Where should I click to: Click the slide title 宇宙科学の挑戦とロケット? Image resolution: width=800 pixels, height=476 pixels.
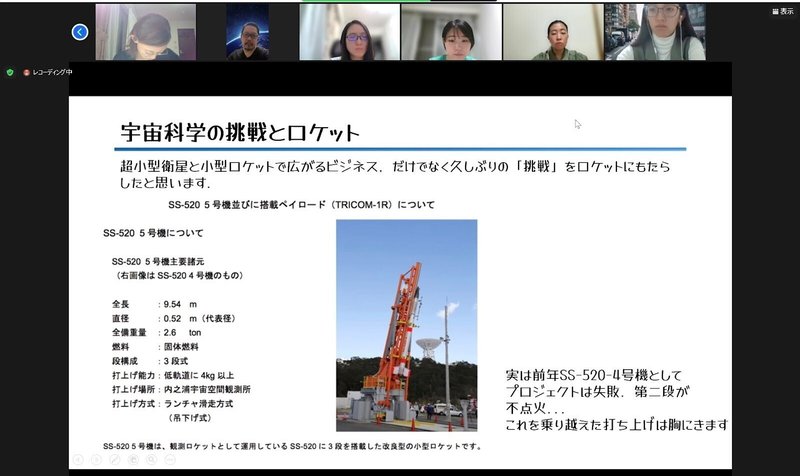click(240, 133)
